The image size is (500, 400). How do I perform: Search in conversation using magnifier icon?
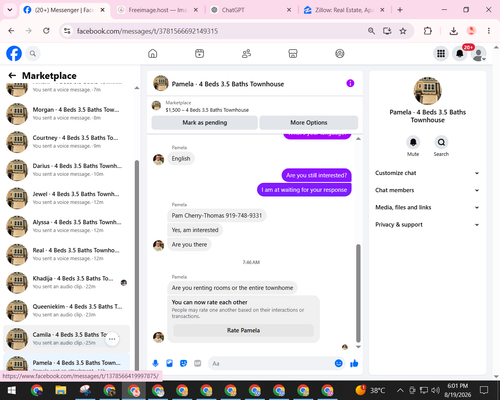coord(441,142)
